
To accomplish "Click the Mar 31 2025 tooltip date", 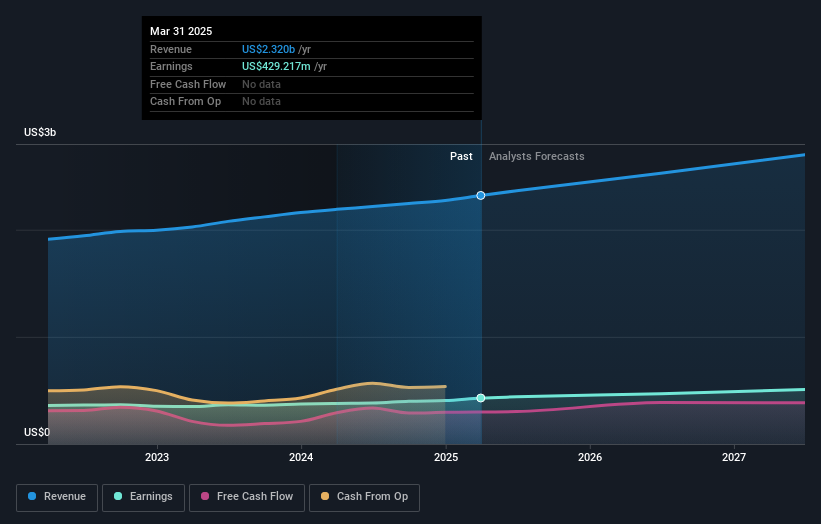I will coord(181,31).
